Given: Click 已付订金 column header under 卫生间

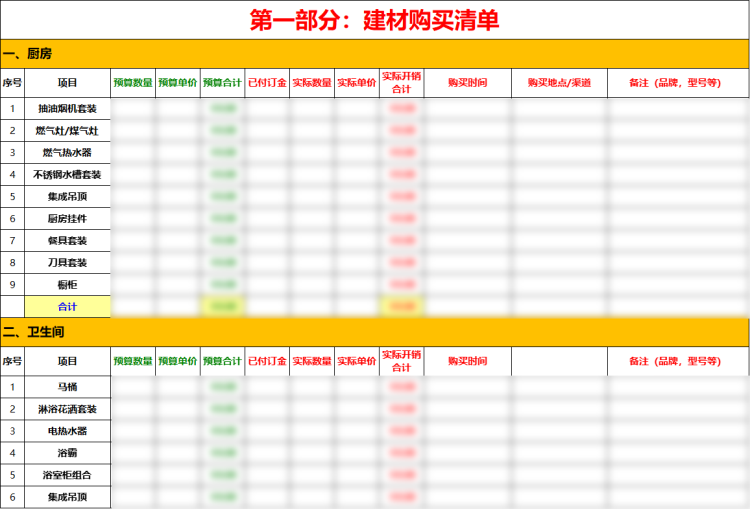Looking at the screenshot, I should [267, 361].
